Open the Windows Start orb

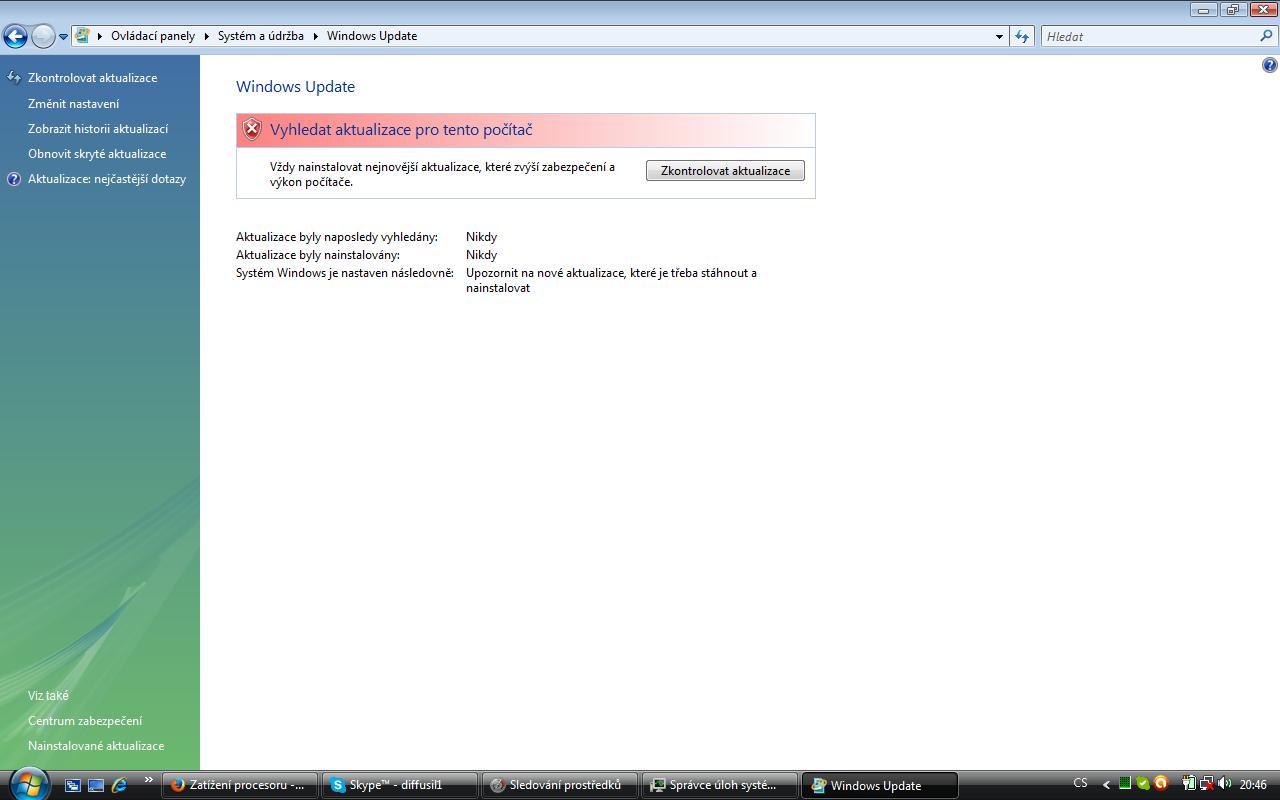click(x=28, y=784)
